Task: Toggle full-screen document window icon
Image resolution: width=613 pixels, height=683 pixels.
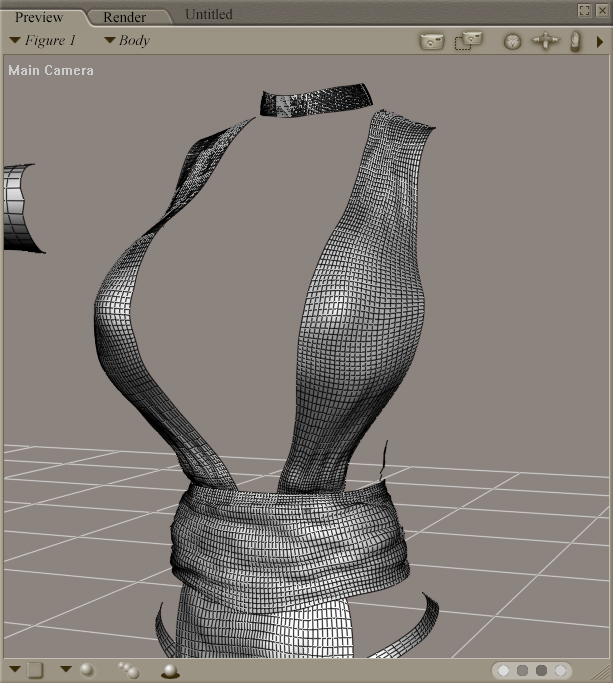Action: (x=585, y=10)
